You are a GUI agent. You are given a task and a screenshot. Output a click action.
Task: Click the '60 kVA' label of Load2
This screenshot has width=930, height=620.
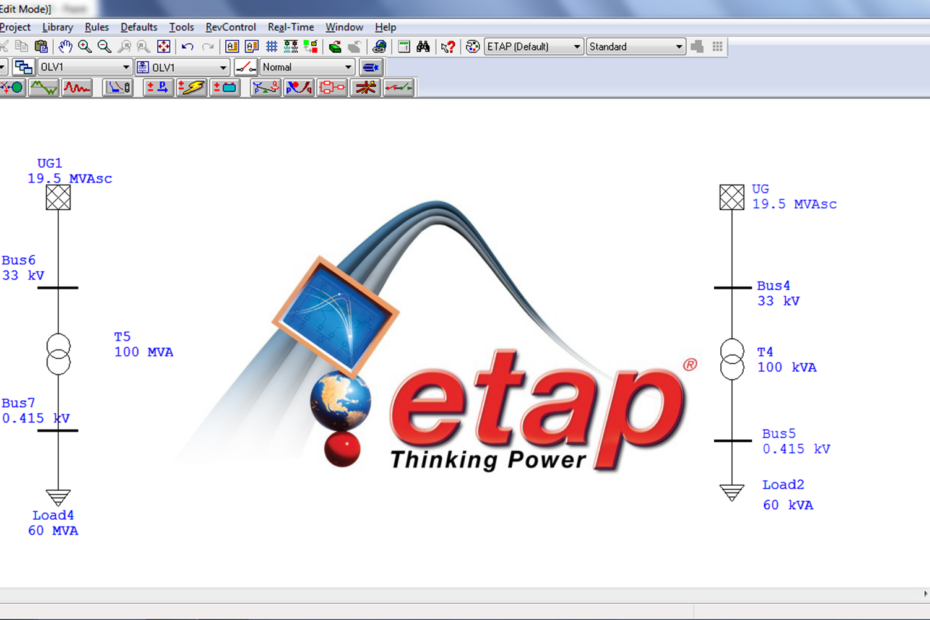788,505
